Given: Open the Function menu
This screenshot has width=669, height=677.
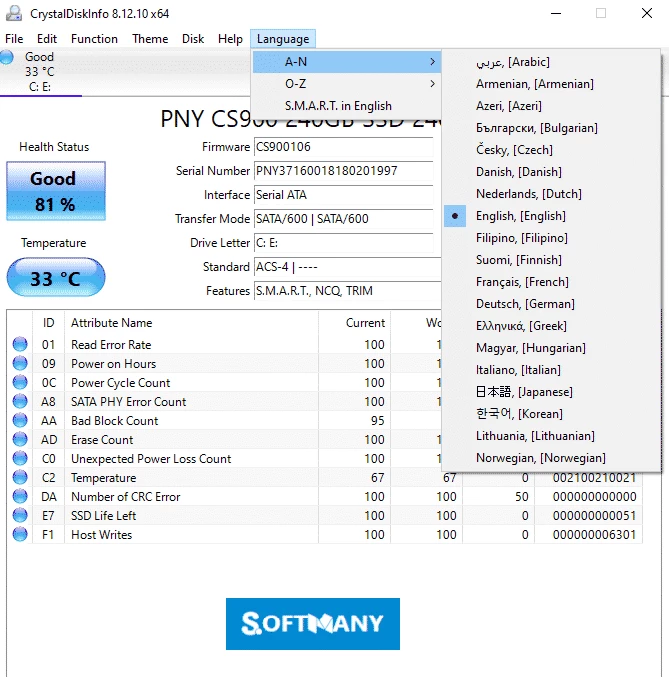Looking at the screenshot, I should coord(94,39).
